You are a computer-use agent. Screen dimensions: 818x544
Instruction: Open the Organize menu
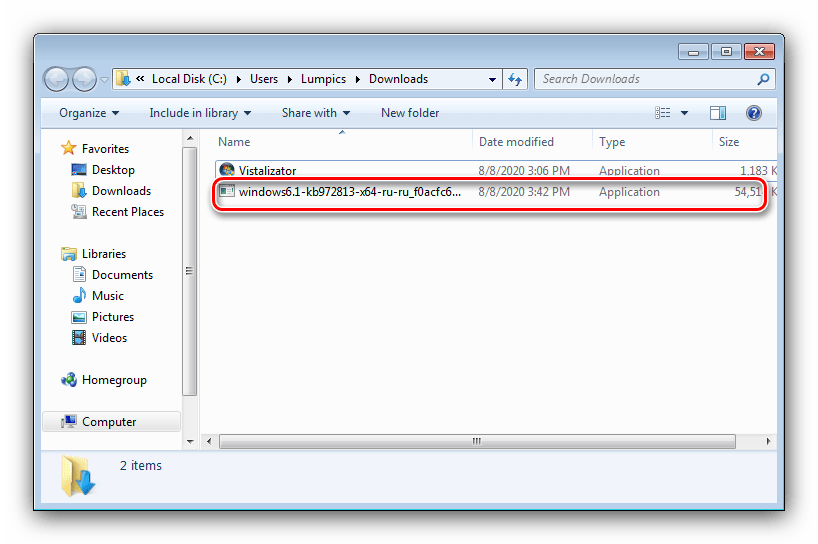(x=89, y=113)
